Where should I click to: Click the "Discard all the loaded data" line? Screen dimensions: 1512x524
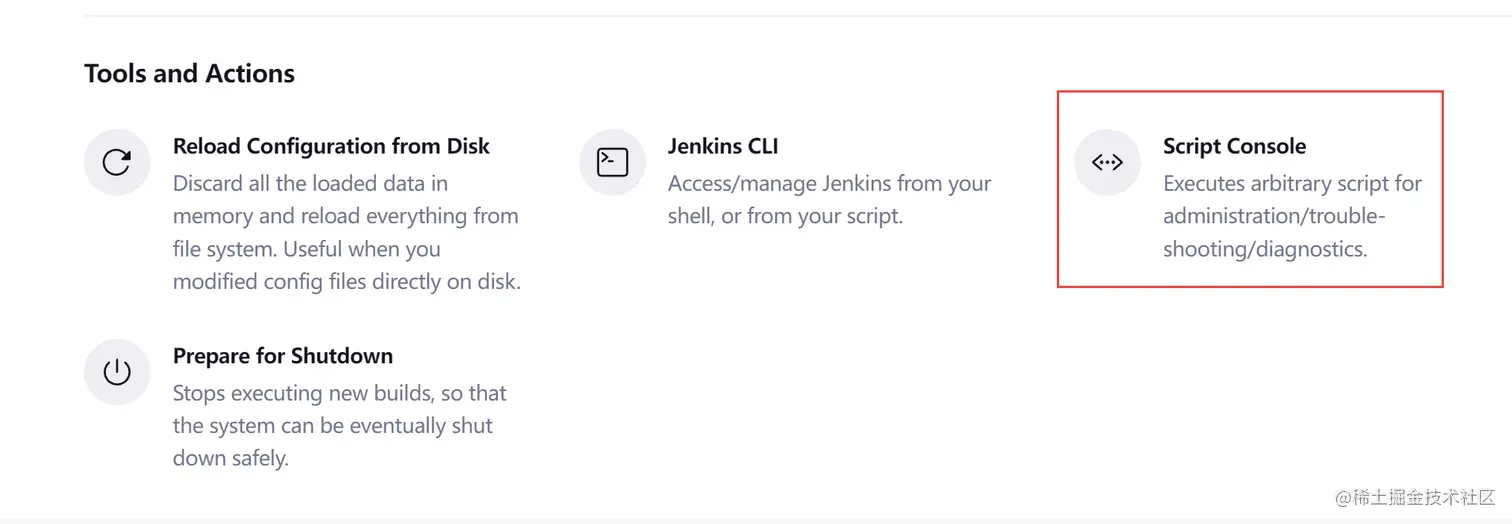[x=310, y=184]
